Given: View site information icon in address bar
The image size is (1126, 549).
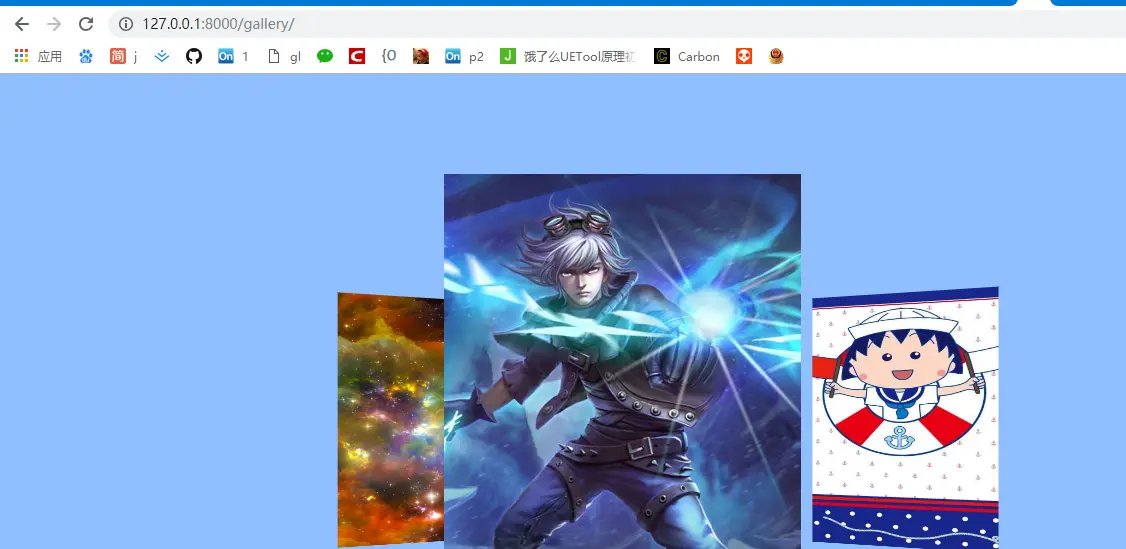Looking at the screenshot, I should coord(126,24).
